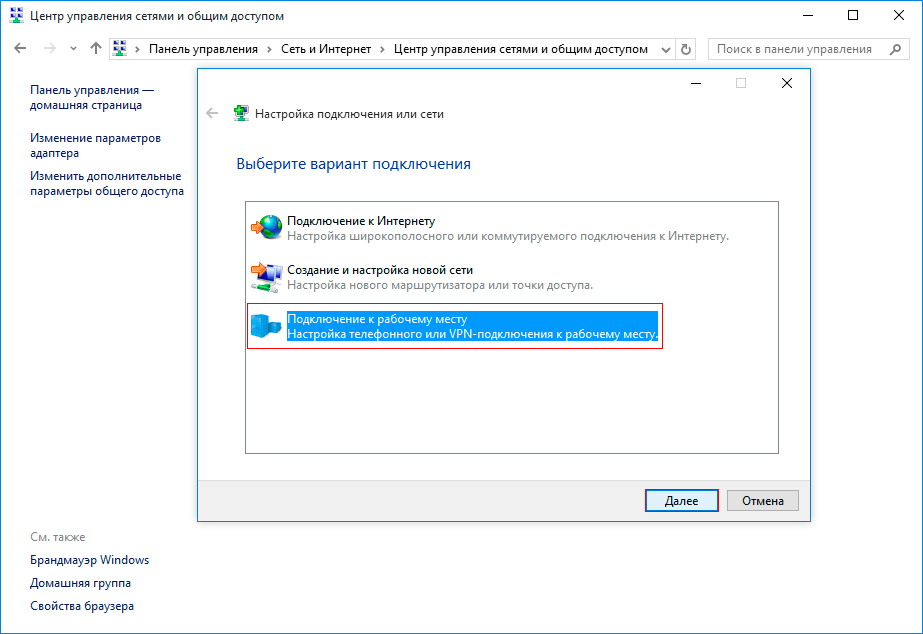Close the main Control Panel window
Viewport: 923px width, 634px height.
pyautogui.click(x=898, y=16)
